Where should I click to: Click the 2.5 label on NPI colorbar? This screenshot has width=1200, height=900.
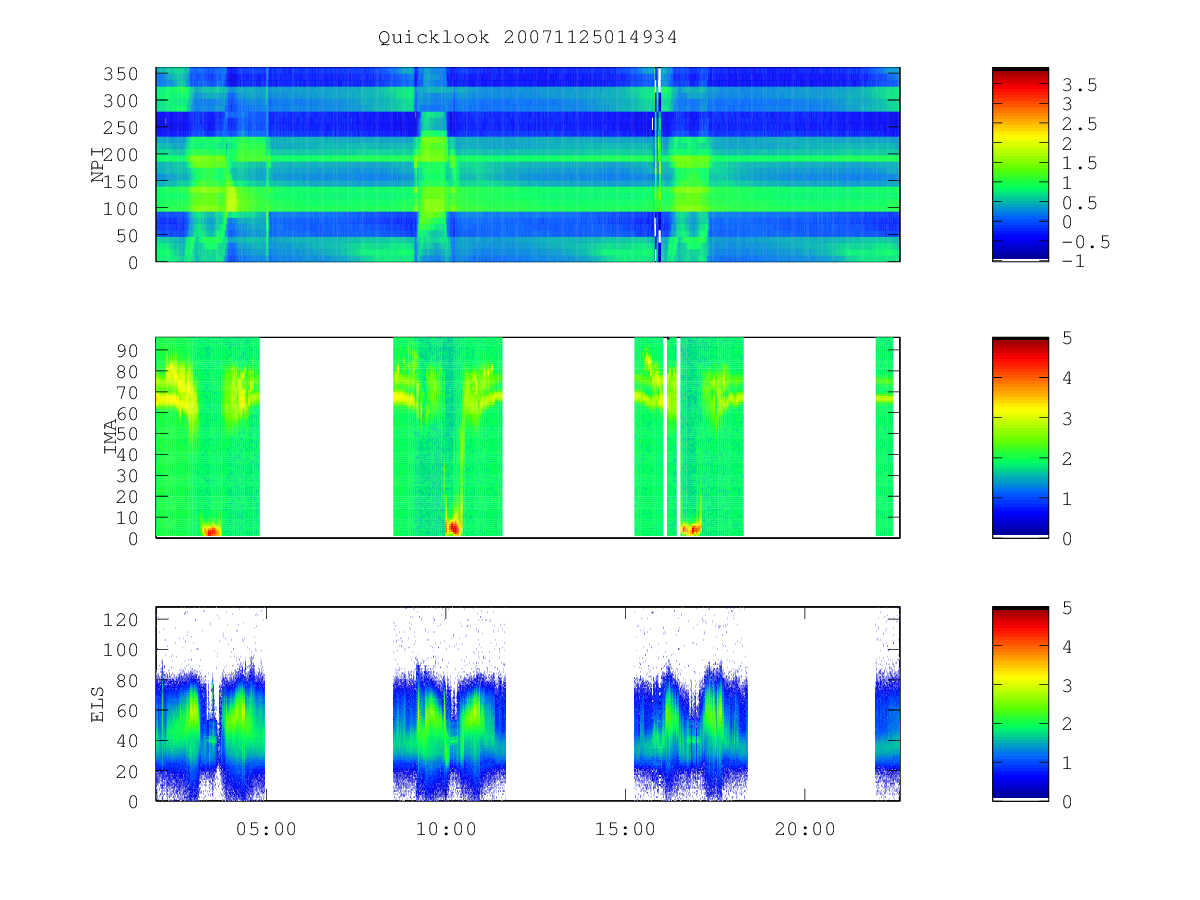[1079, 125]
